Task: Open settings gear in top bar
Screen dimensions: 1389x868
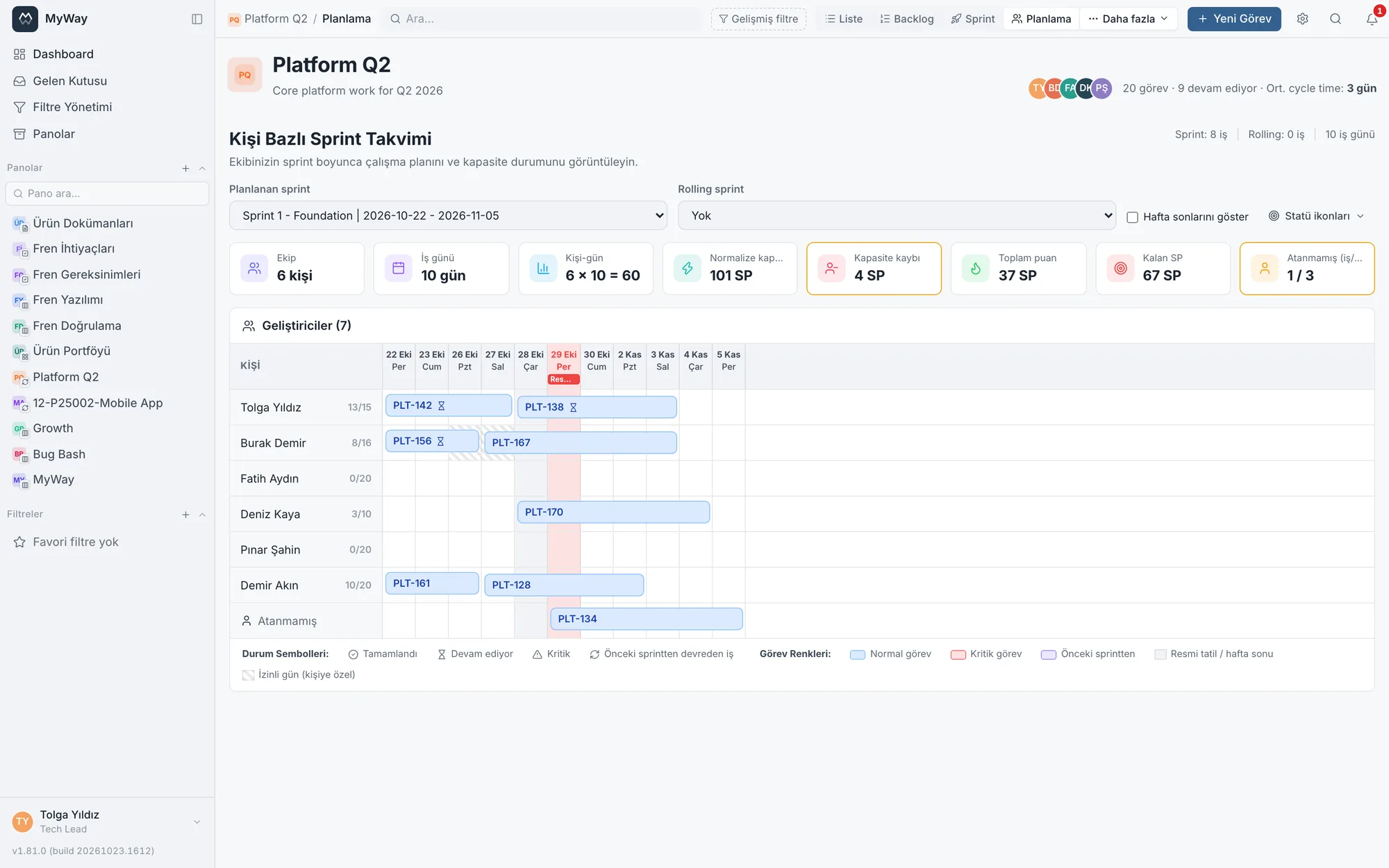Action: pyautogui.click(x=1302, y=19)
